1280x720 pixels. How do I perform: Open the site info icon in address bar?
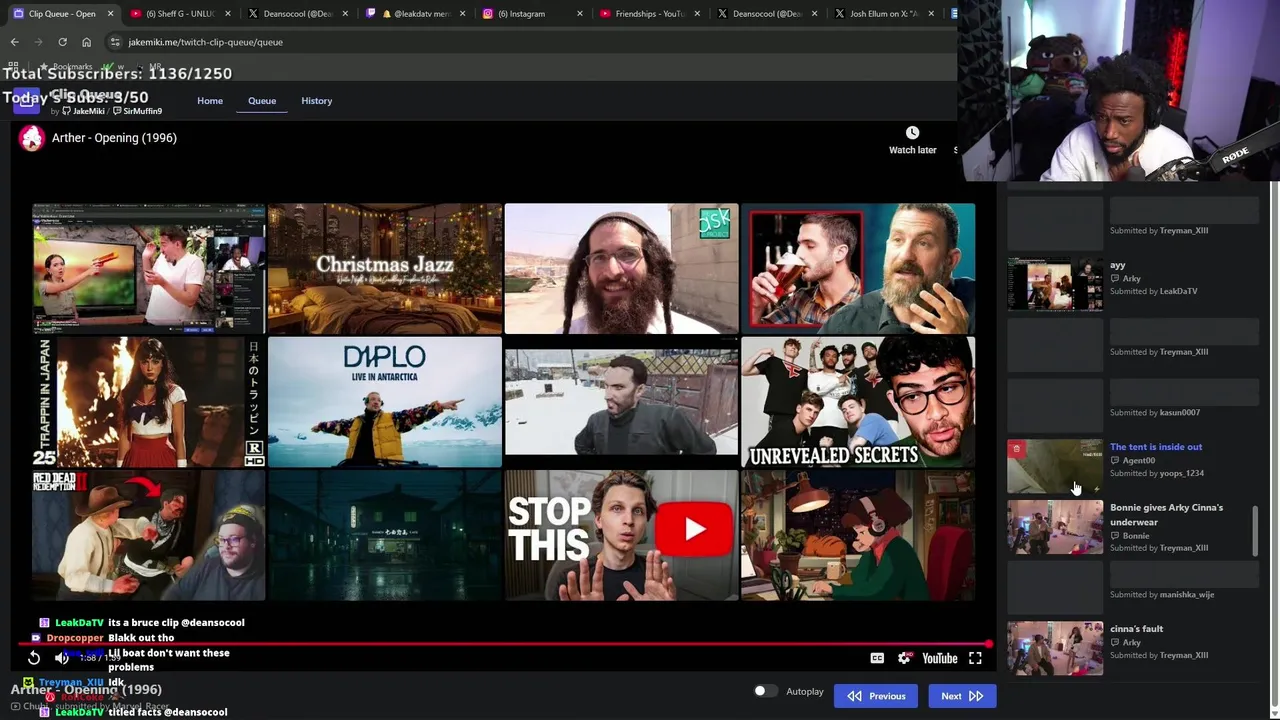115,42
